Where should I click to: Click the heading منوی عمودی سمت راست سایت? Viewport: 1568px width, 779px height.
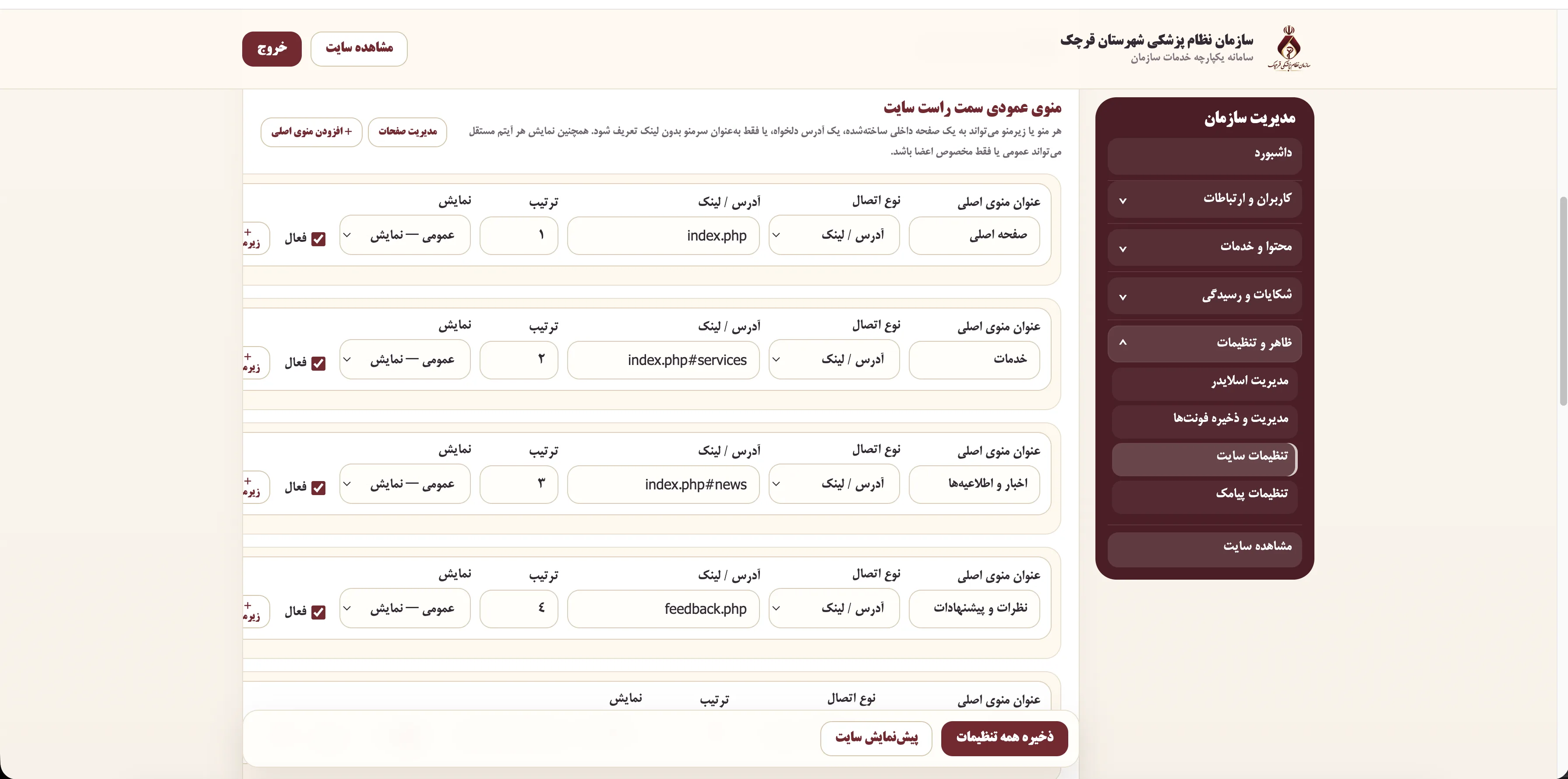click(x=973, y=108)
